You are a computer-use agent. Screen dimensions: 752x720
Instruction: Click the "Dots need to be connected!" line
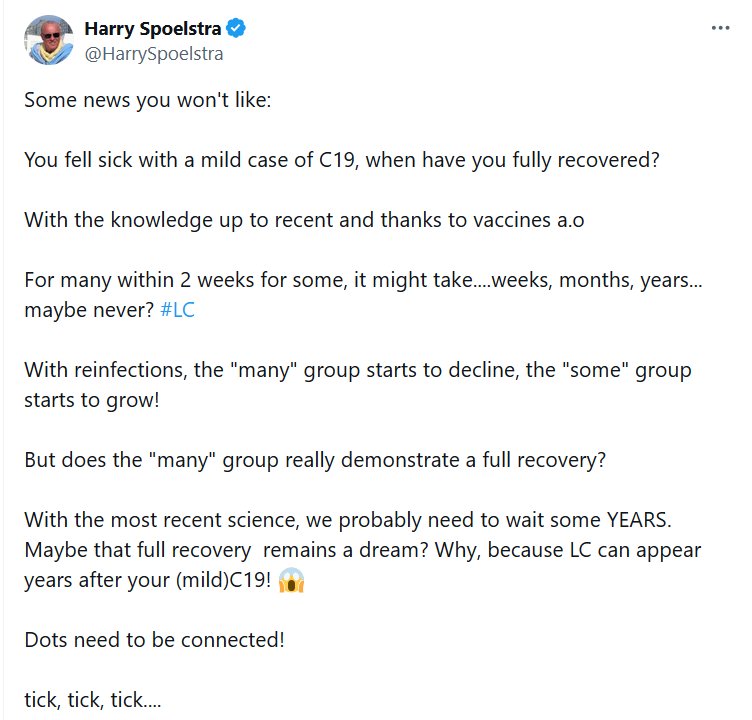[154, 641]
